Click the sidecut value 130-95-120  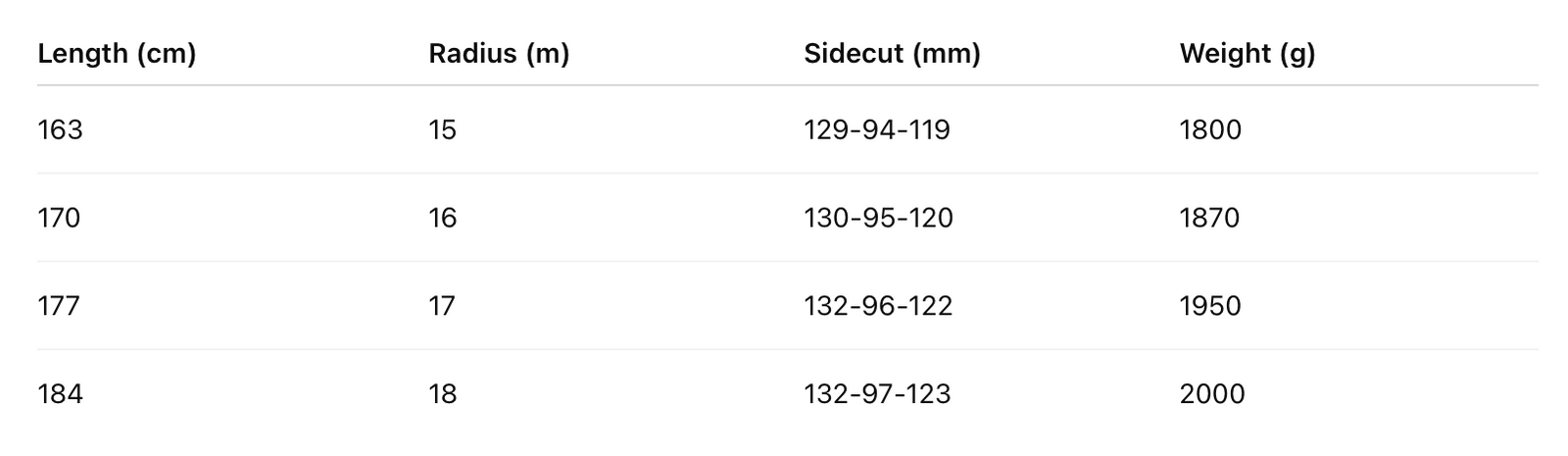pyautogui.click(x=878, y=218)
